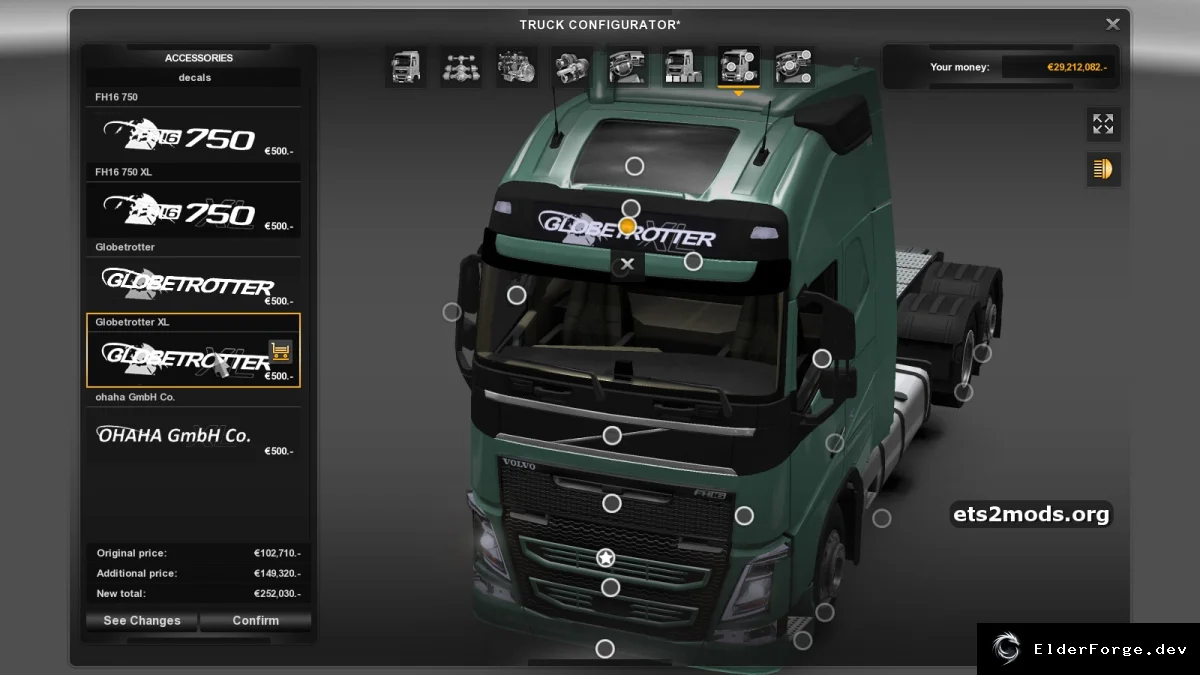
Task: Click the 'decals' category header
Action: 194,77
